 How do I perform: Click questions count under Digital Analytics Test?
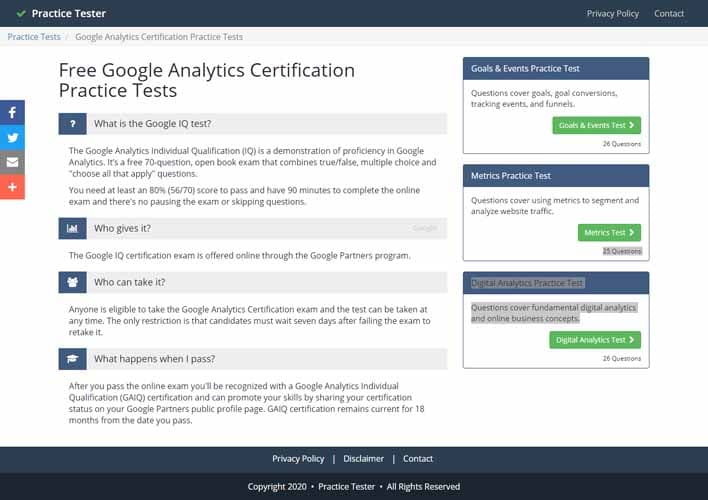pyautogui.click(x=622, y=359)
